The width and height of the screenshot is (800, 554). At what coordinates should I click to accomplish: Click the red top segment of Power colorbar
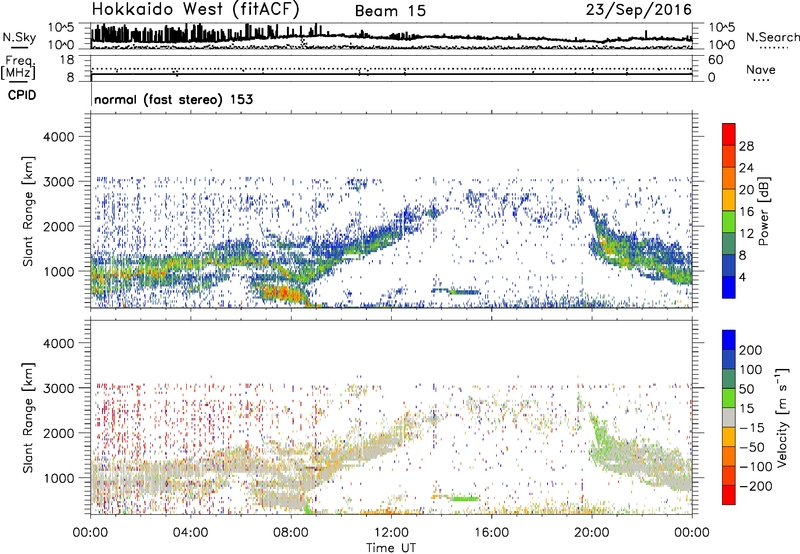729,134
